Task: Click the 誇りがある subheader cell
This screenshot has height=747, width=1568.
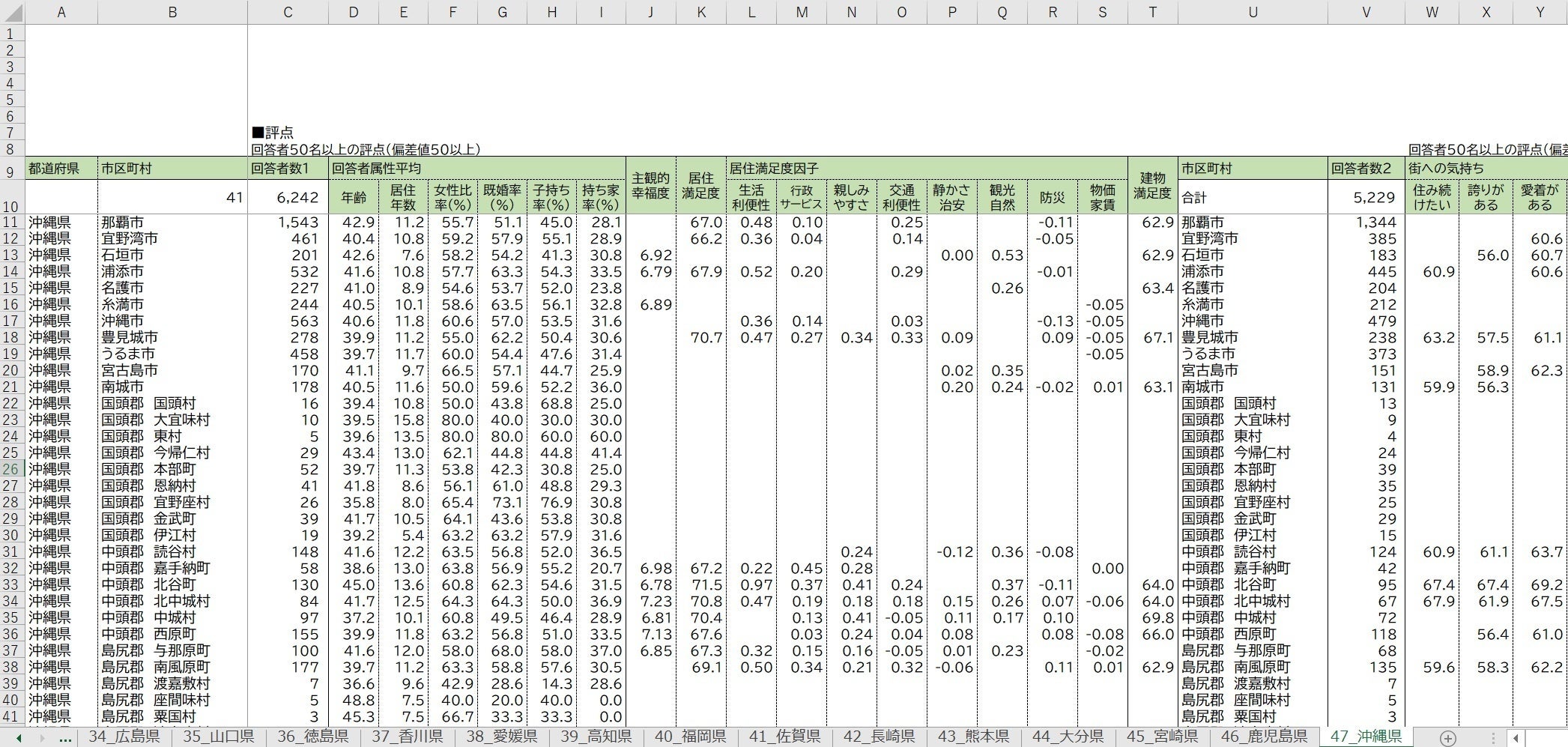Action: (1486, 197)
